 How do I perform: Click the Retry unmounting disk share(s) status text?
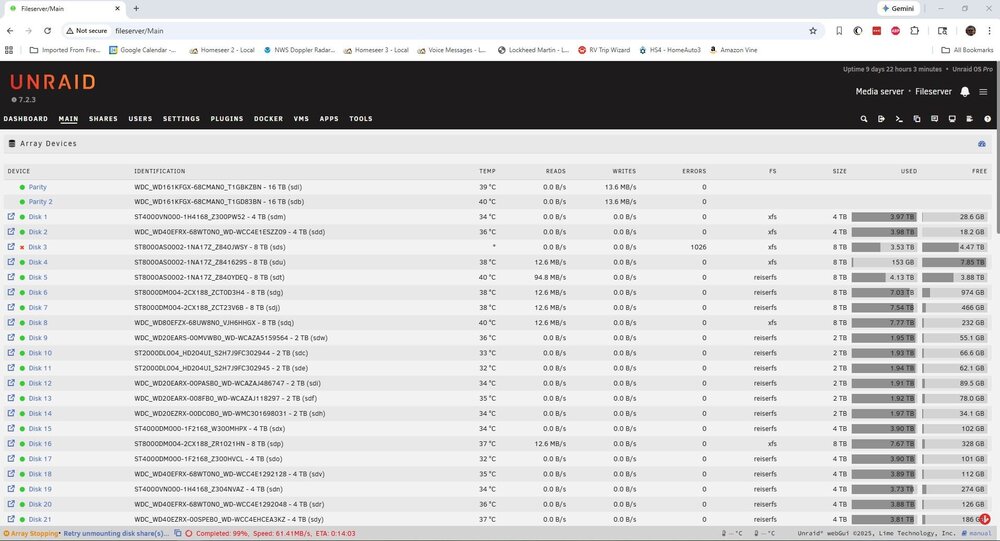point(116,533)
